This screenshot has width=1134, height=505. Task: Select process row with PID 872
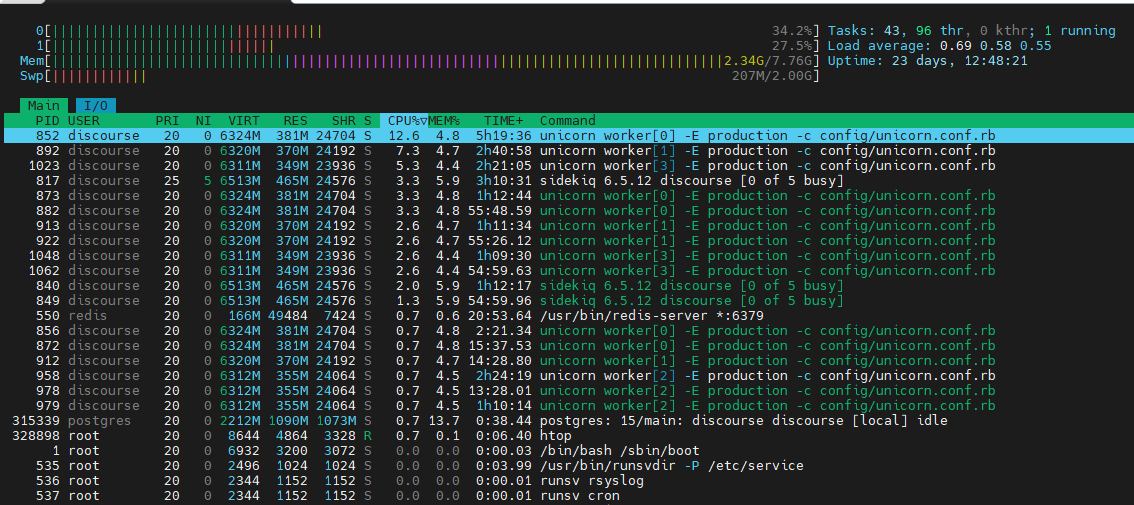coord(567,345)
